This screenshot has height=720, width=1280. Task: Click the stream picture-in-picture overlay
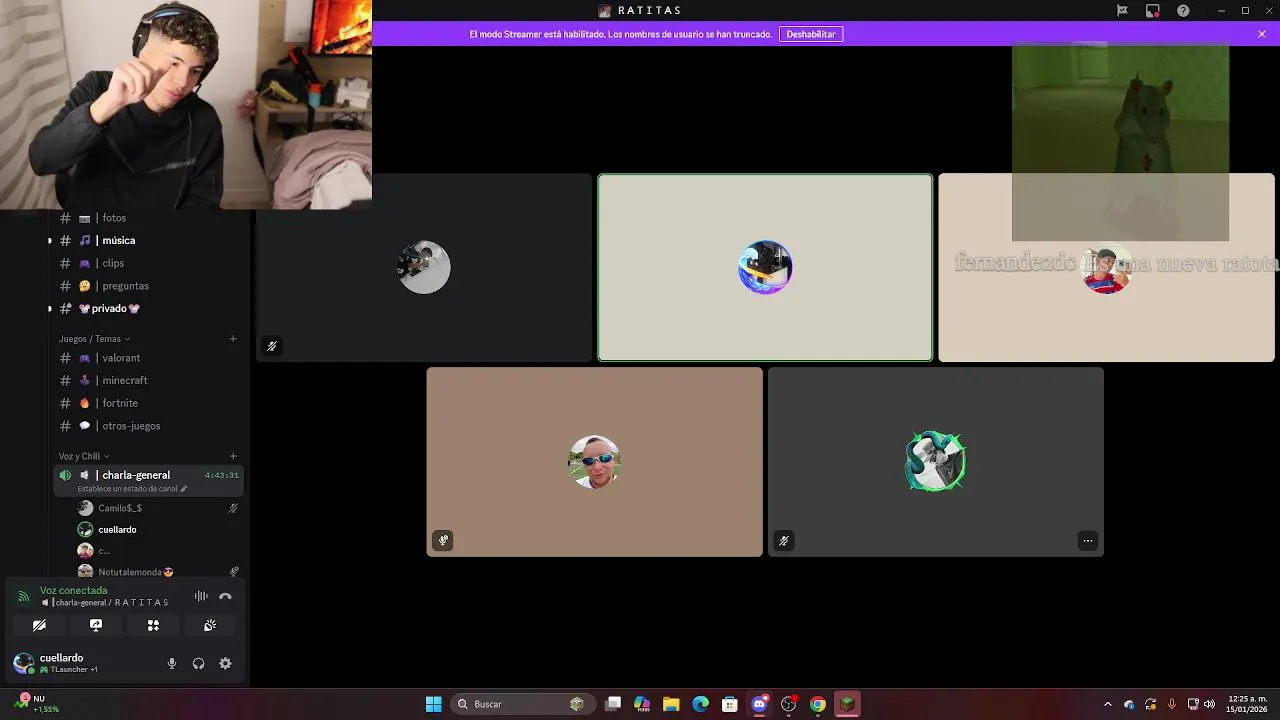pos(1120,142)
